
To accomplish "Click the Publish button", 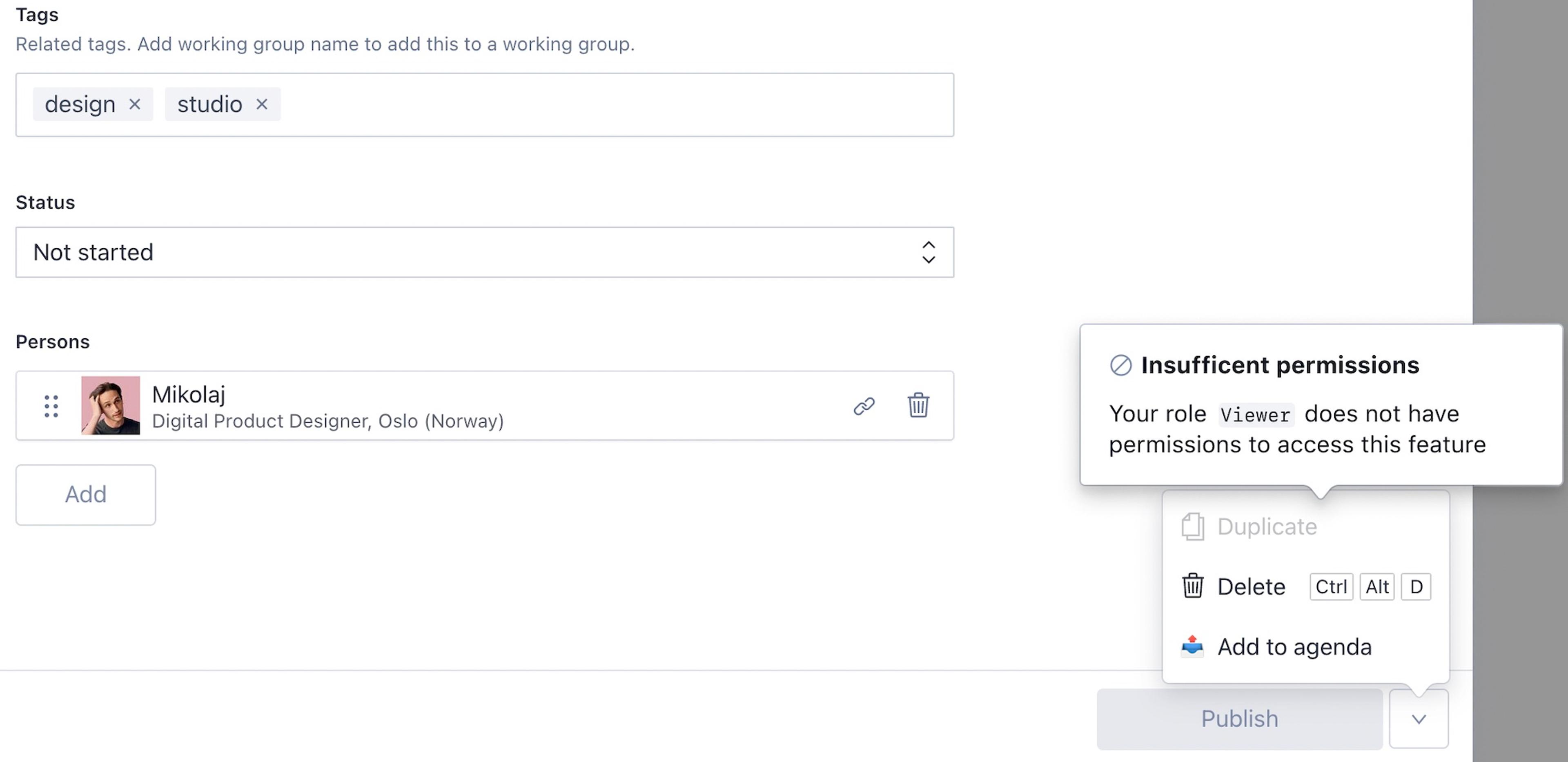I will [x=1239, y=719].
